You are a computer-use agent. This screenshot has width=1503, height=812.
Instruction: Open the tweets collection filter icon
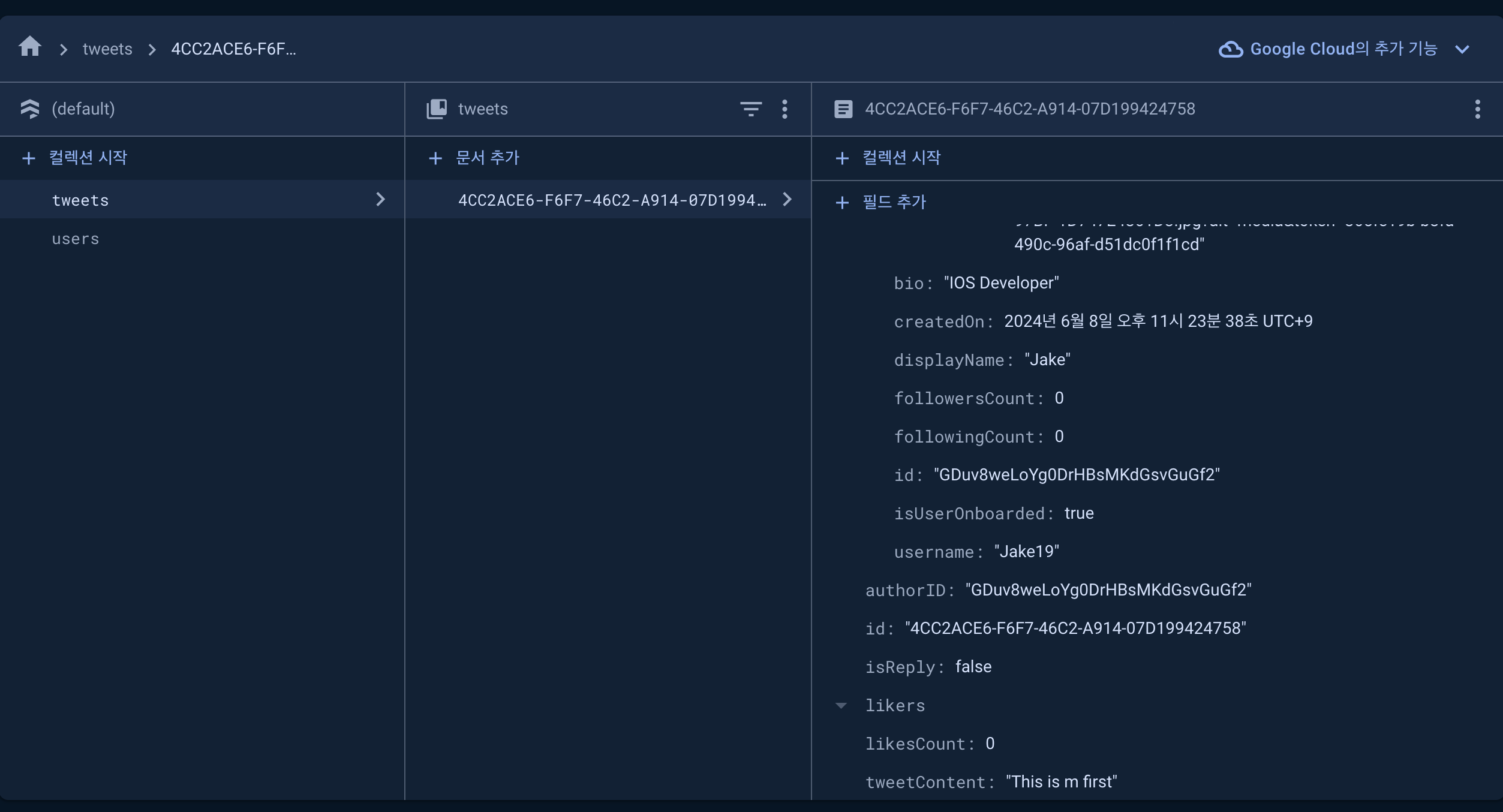(x=750, y=109)
